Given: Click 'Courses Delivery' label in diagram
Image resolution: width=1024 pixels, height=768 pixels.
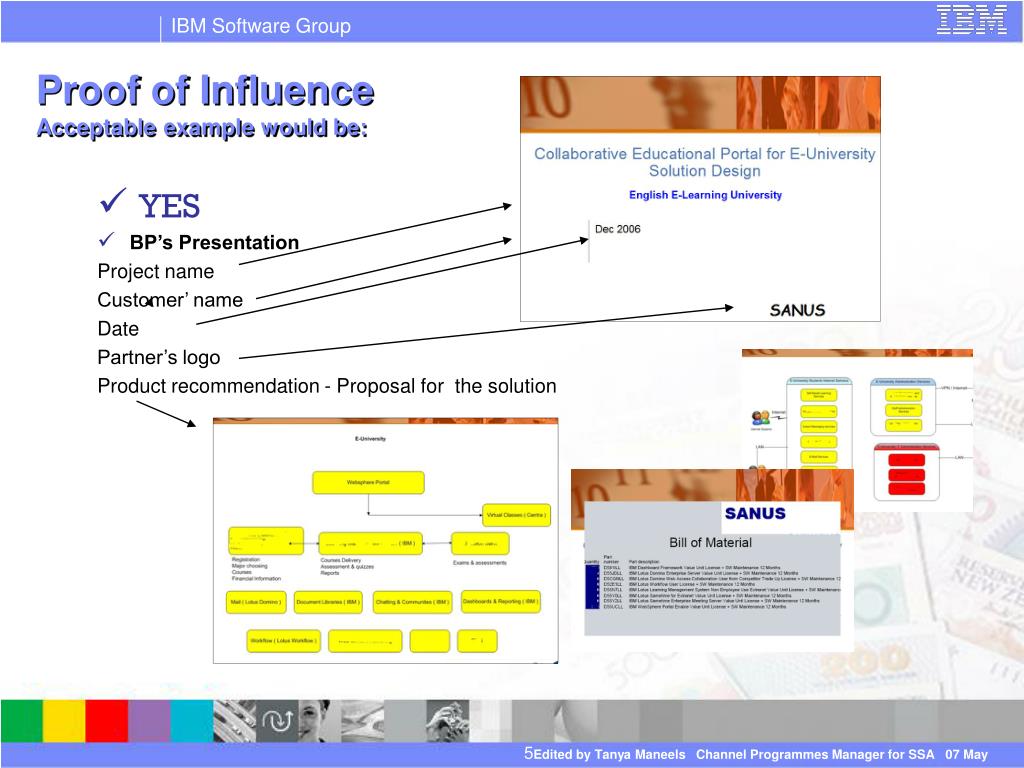Looking at the screenshot, I should pyautogui.click(x=340, y=560).
